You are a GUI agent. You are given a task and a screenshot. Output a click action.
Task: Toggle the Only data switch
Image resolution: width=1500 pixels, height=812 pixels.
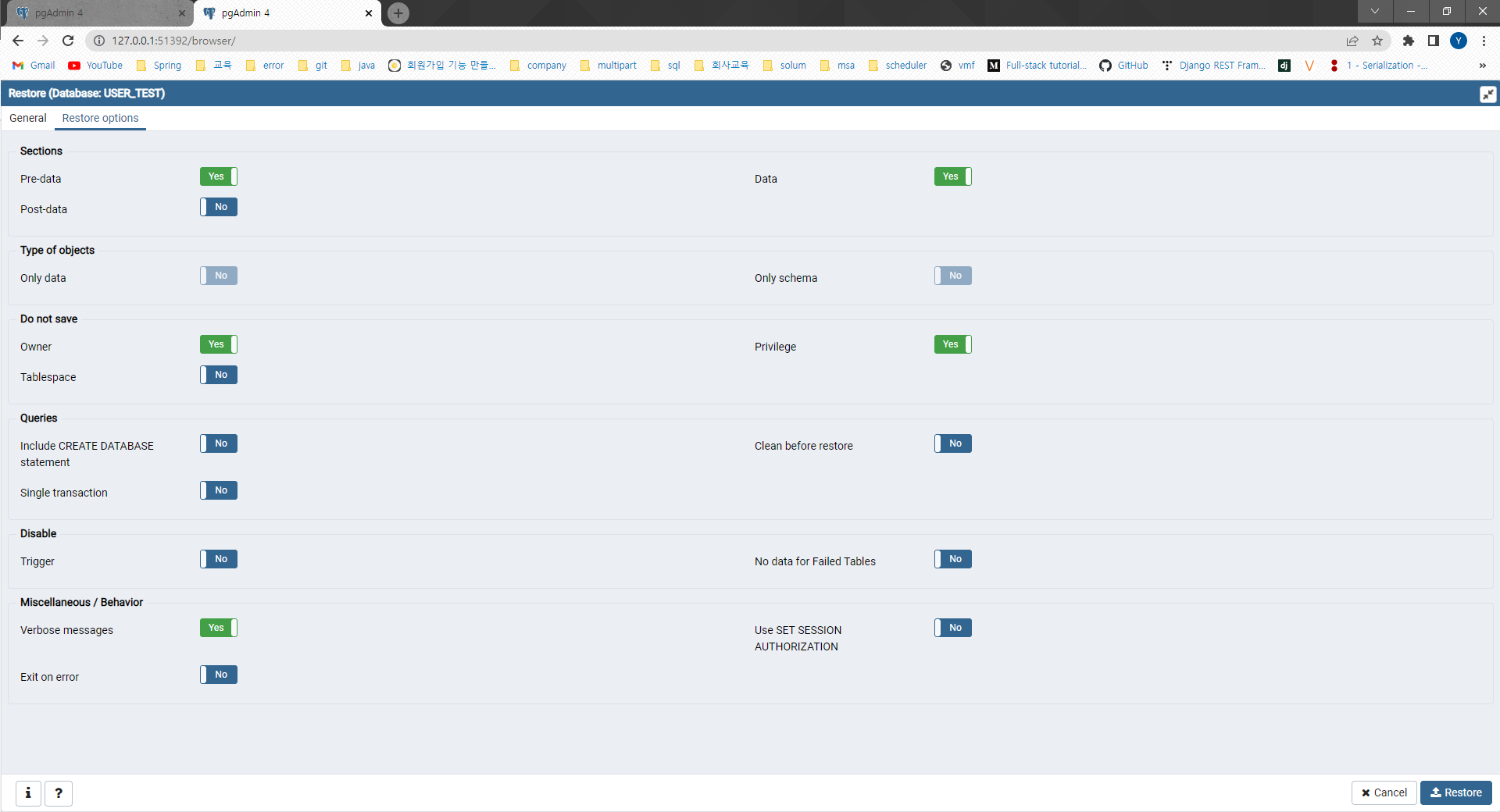(219, 276)
